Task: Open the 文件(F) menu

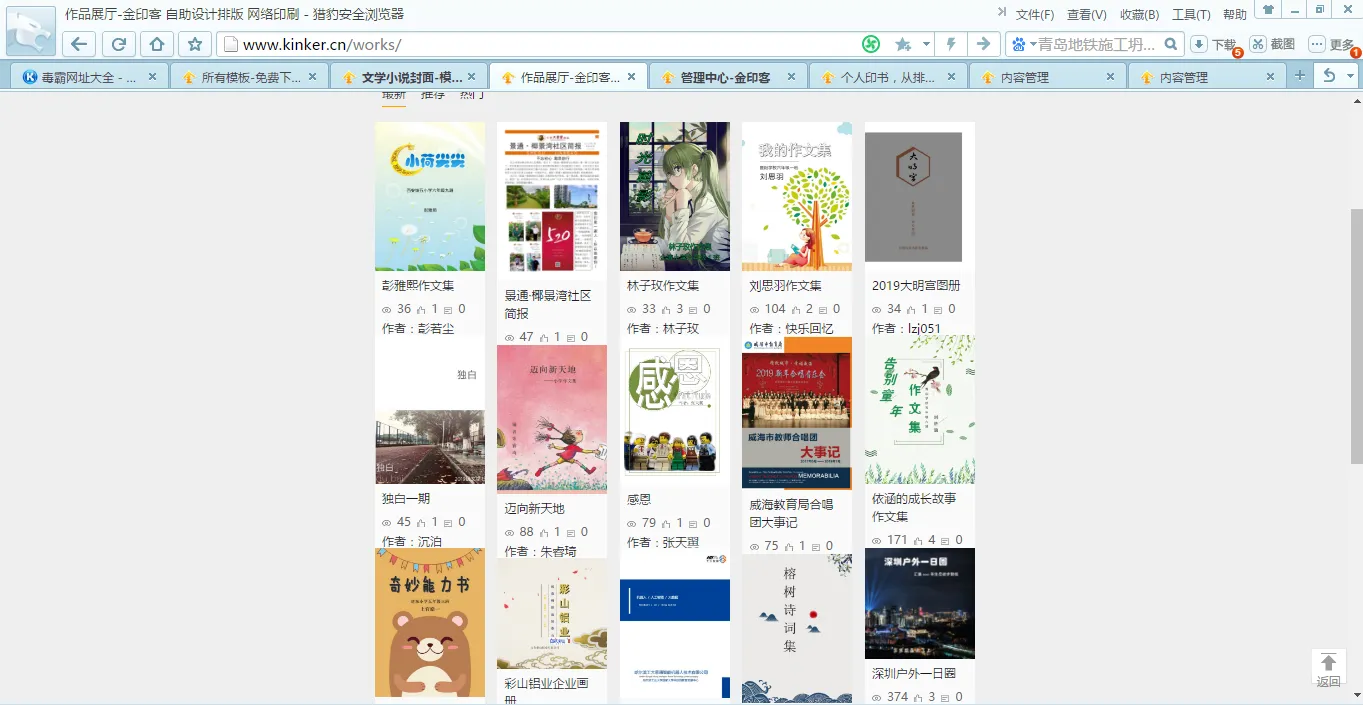Action: 1034,14
